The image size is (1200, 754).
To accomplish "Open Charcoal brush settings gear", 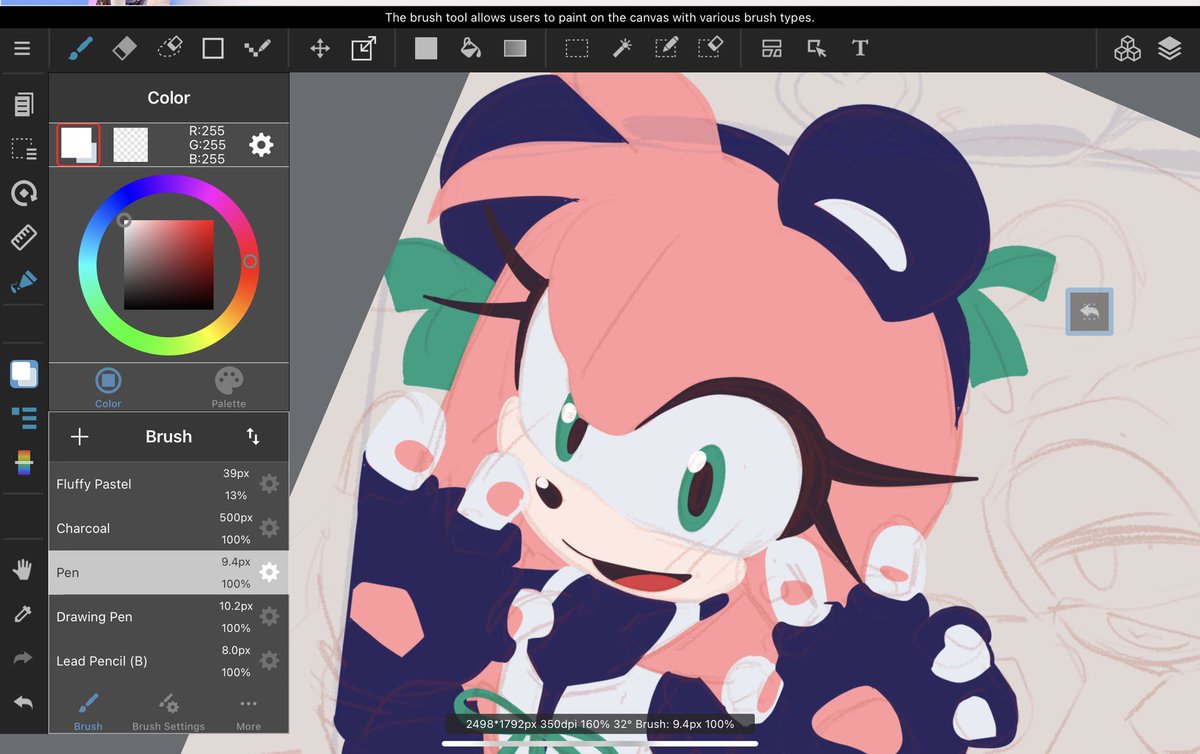I will [269, 528].
